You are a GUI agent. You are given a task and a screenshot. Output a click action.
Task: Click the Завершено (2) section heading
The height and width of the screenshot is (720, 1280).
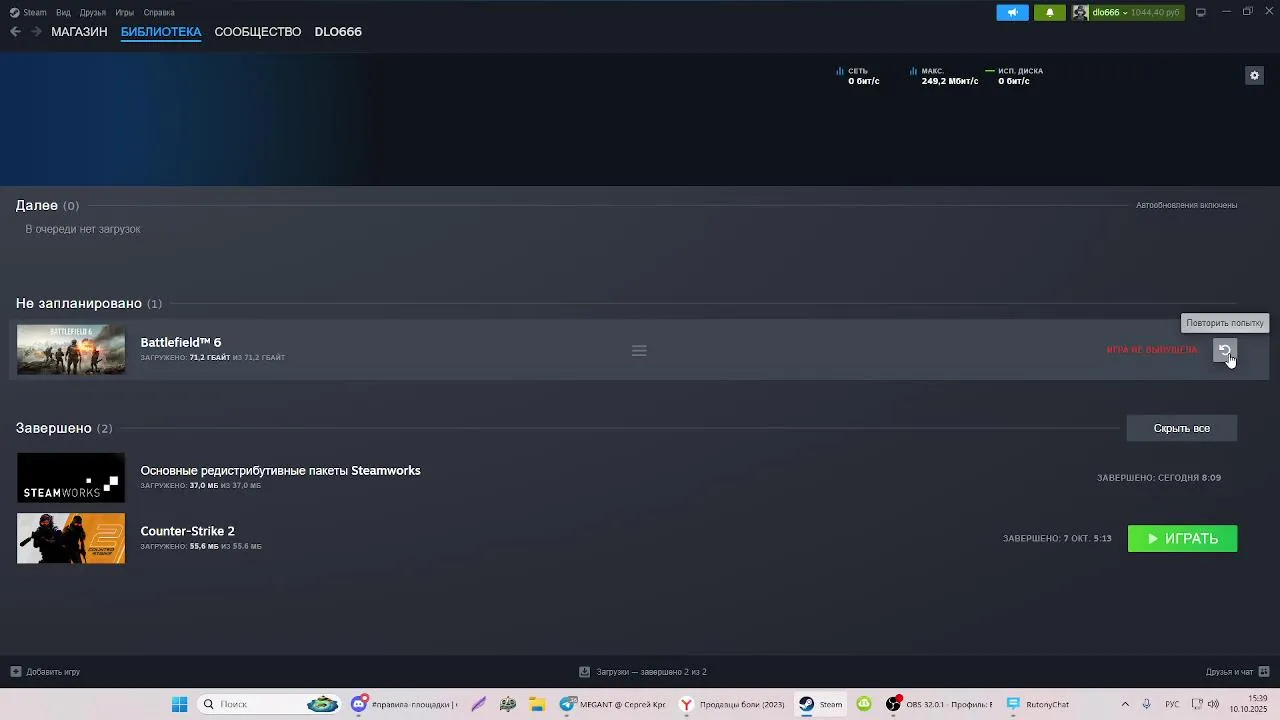click(64, 428)
